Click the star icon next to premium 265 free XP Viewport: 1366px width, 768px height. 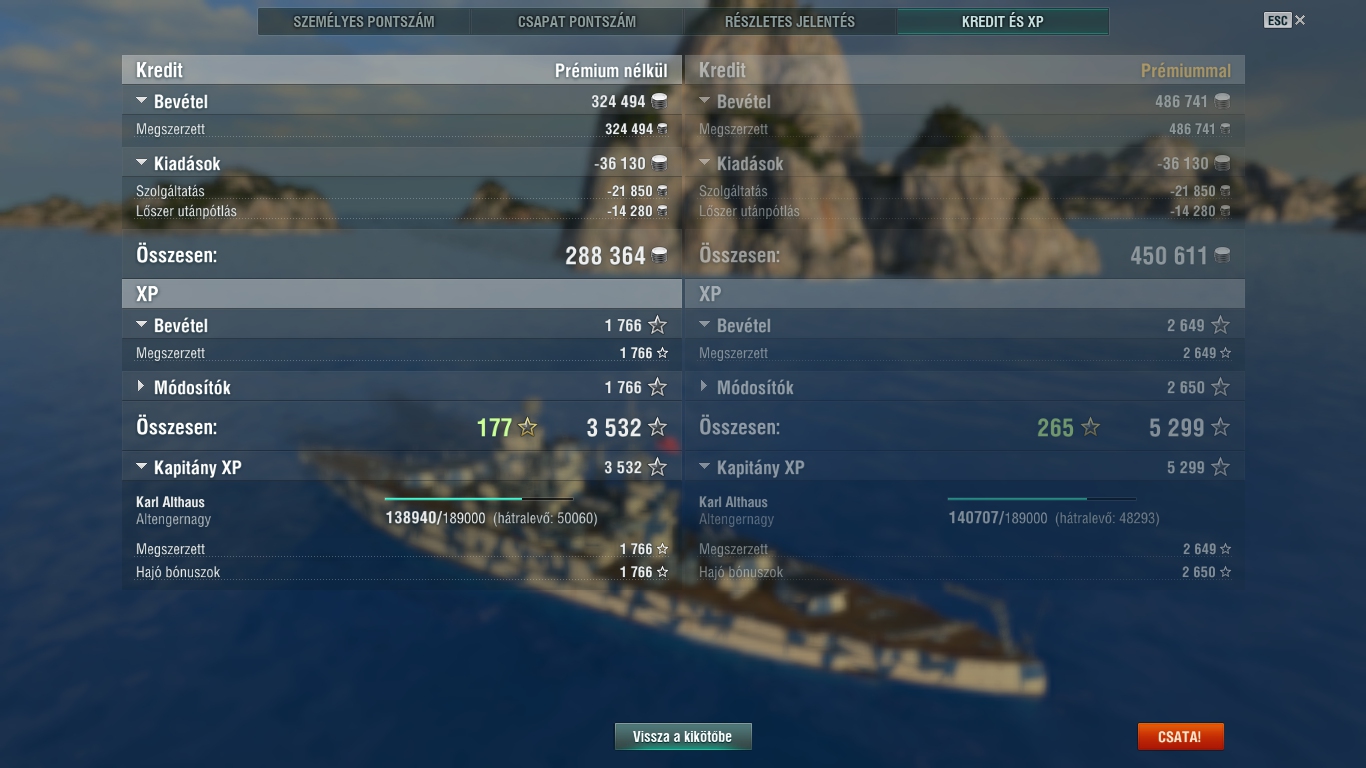tap(1091, 428)
